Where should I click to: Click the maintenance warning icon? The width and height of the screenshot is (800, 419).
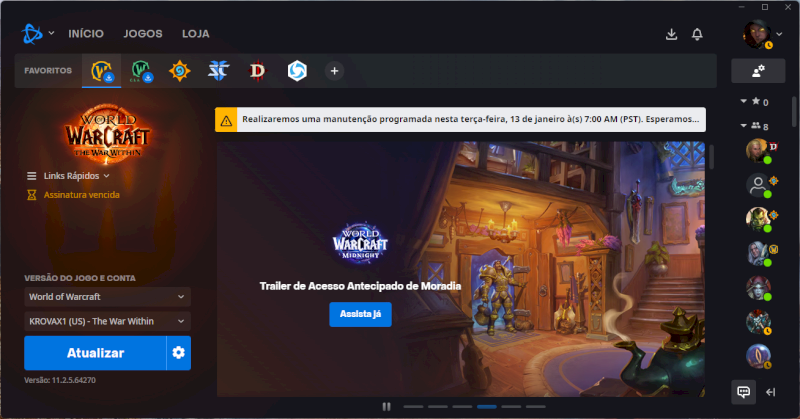pos(226,120)
